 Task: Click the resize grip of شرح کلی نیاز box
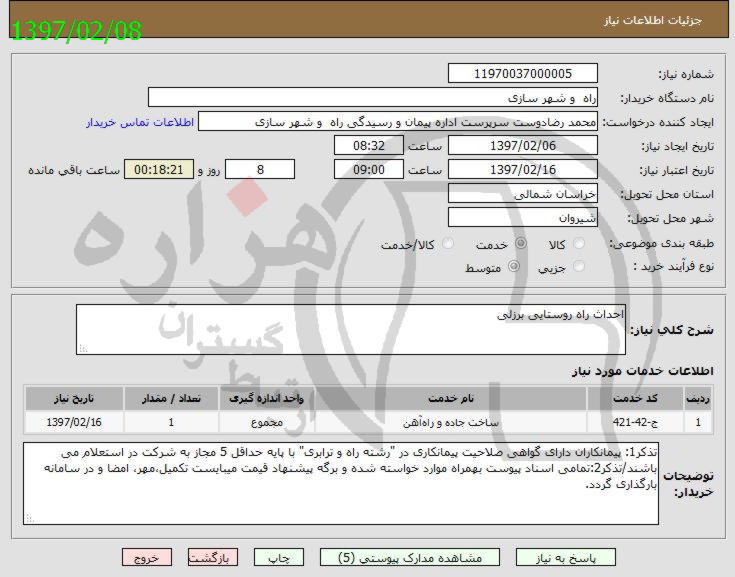82,348
